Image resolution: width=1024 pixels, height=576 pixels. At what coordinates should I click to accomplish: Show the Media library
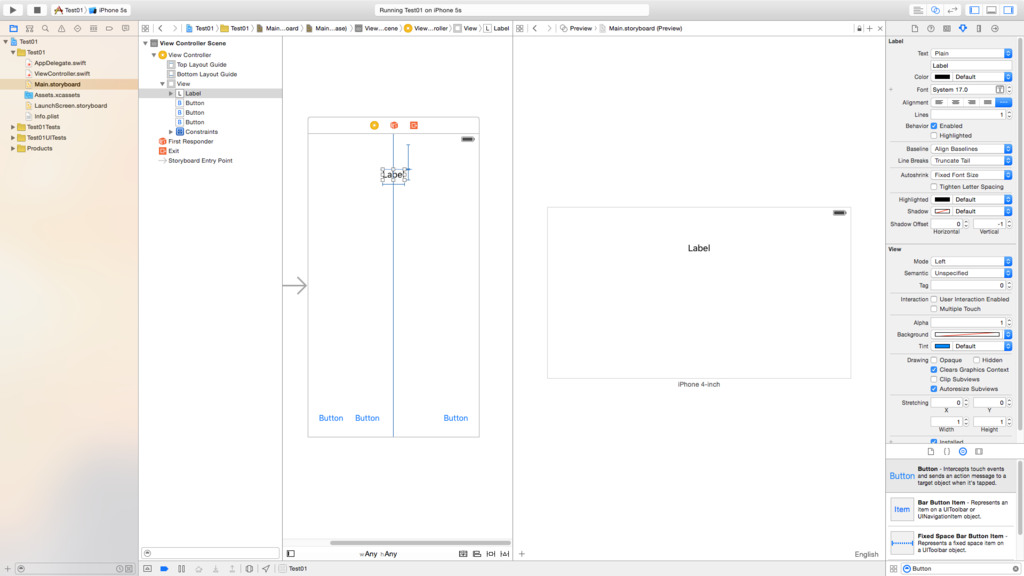[x=979, y=451]
